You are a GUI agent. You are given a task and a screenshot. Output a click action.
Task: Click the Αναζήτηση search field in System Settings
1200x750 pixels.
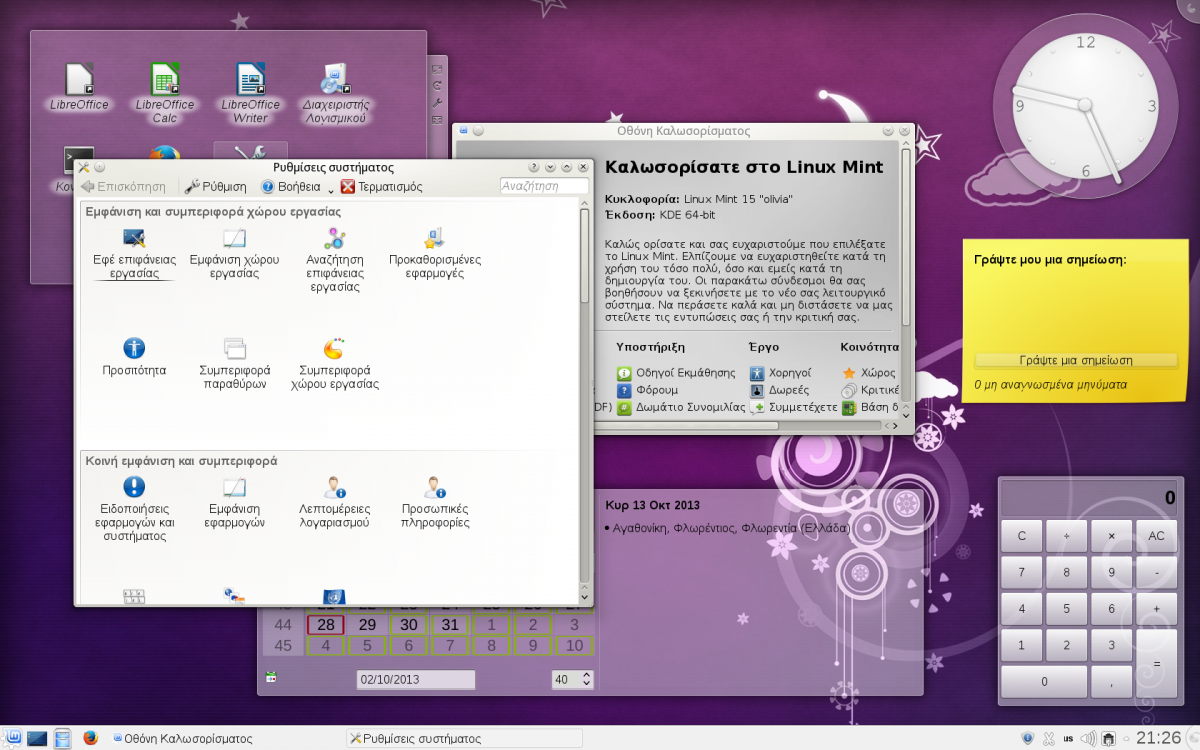[544, 187]
